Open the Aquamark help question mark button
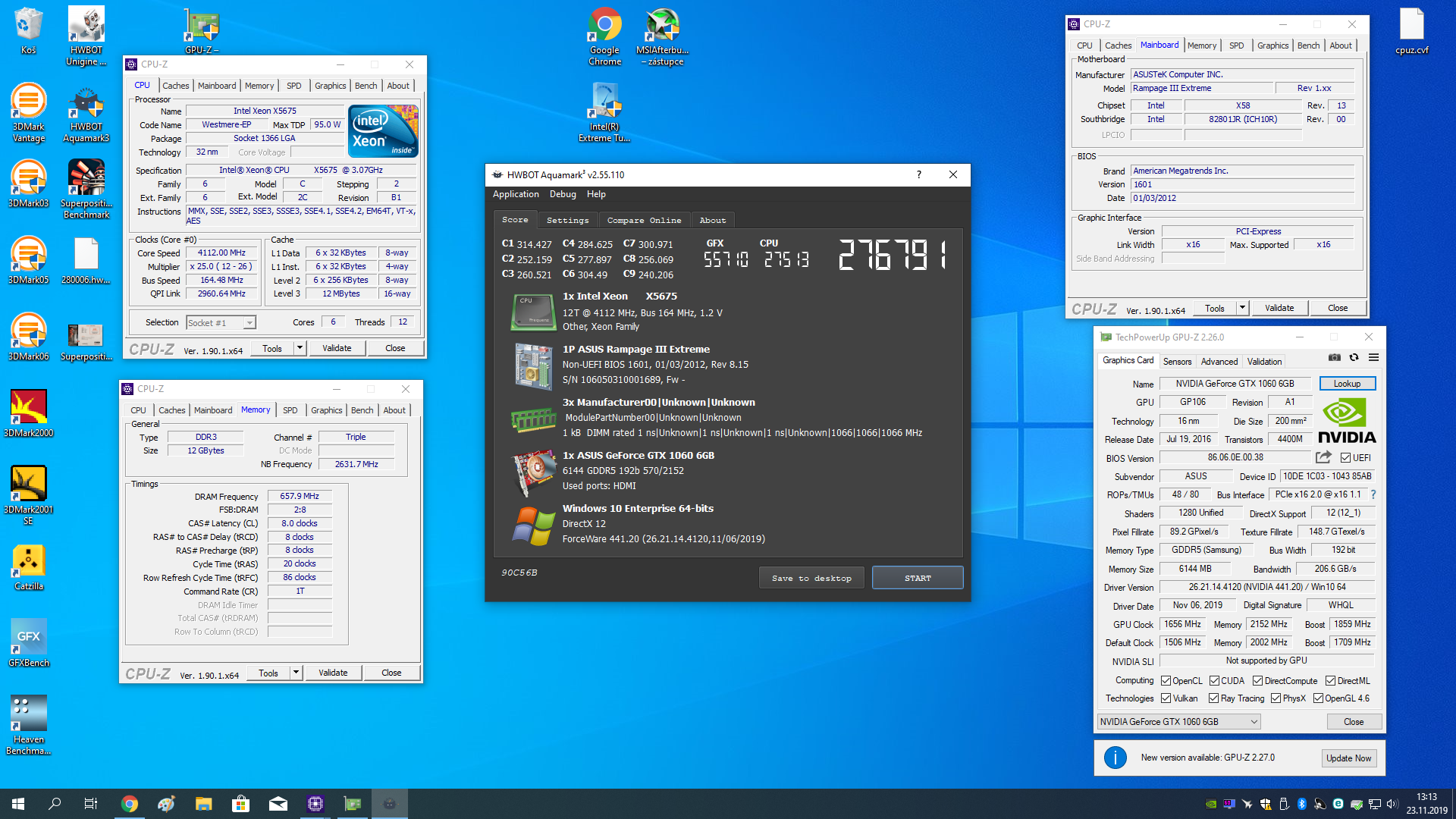Viewport: 1456px width, 819px height. [x=918, y=174]
